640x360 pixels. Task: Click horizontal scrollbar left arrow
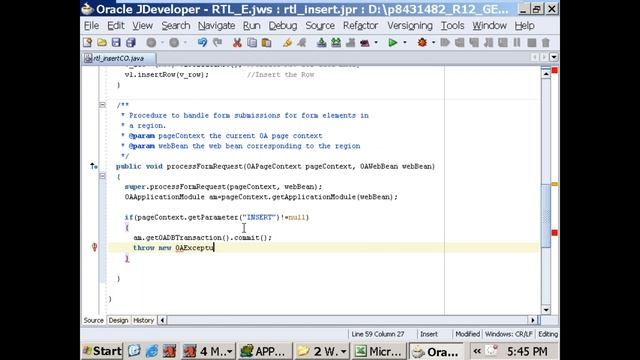tap(162, 320)
